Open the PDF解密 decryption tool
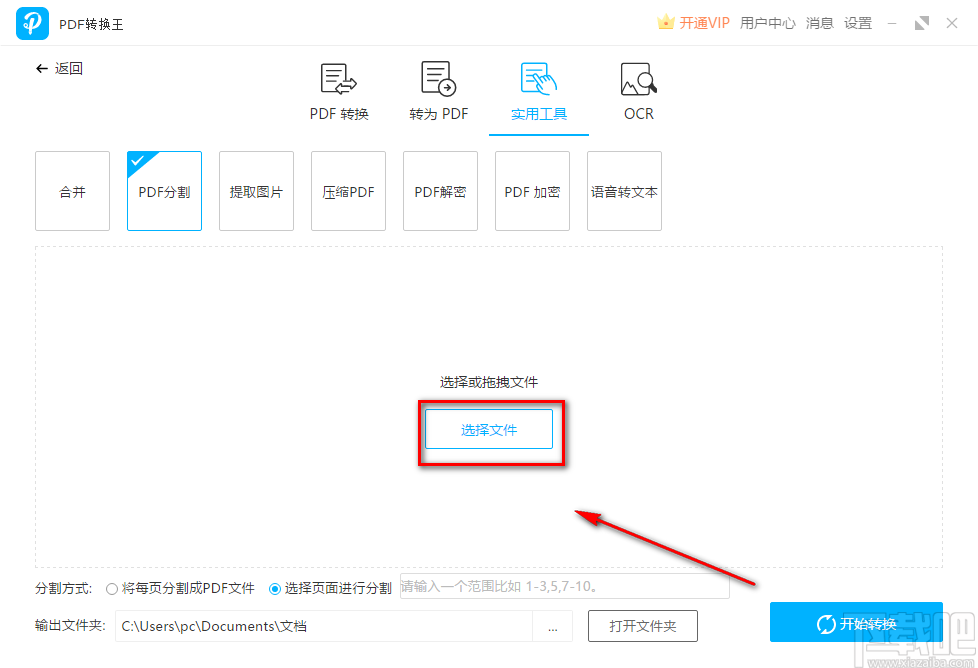Viewport: 978px width, 668px height. click(x=440, y=190)
